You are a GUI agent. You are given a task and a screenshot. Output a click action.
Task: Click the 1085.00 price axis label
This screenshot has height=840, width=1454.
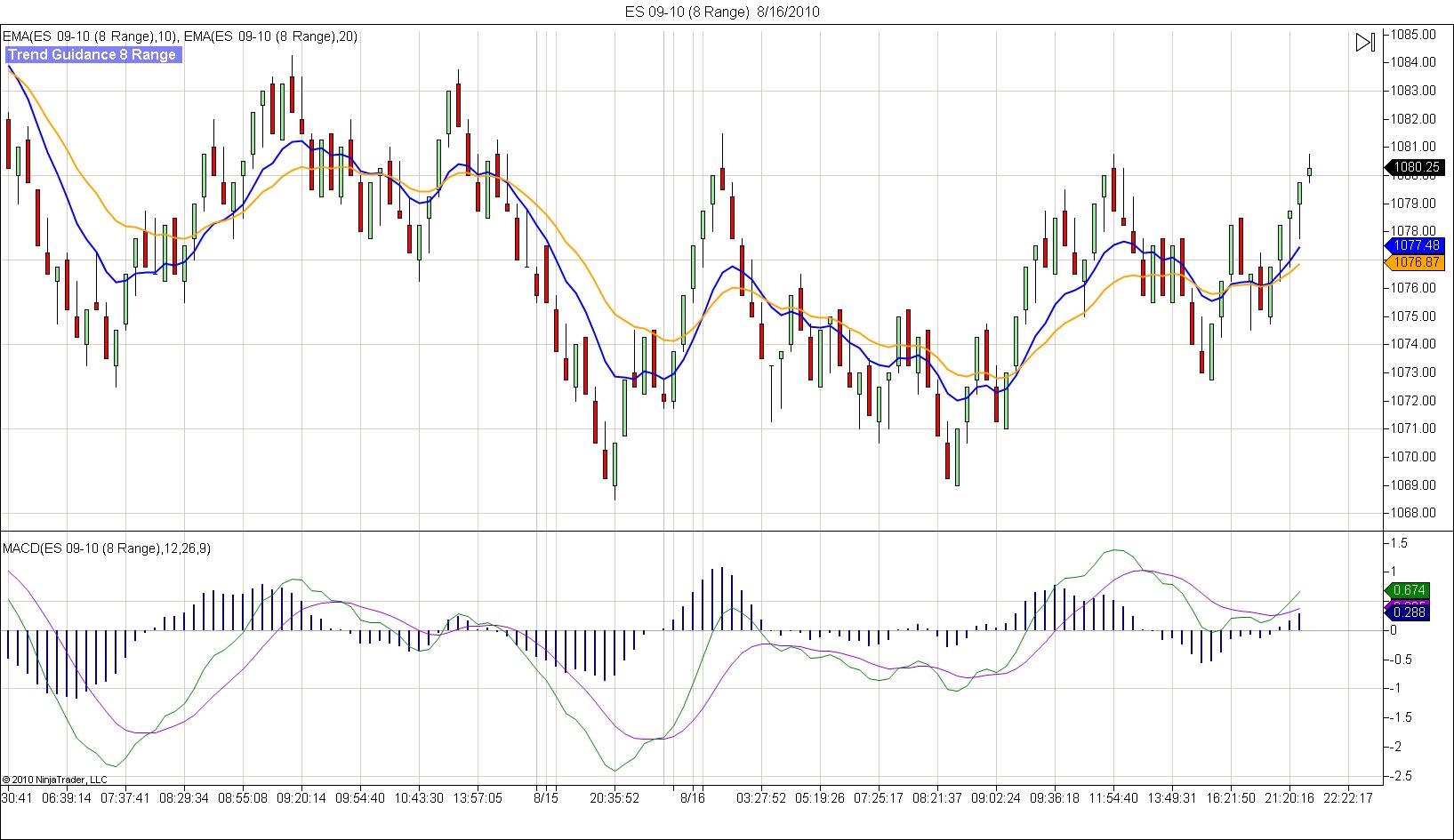[x=1414, y=34]
